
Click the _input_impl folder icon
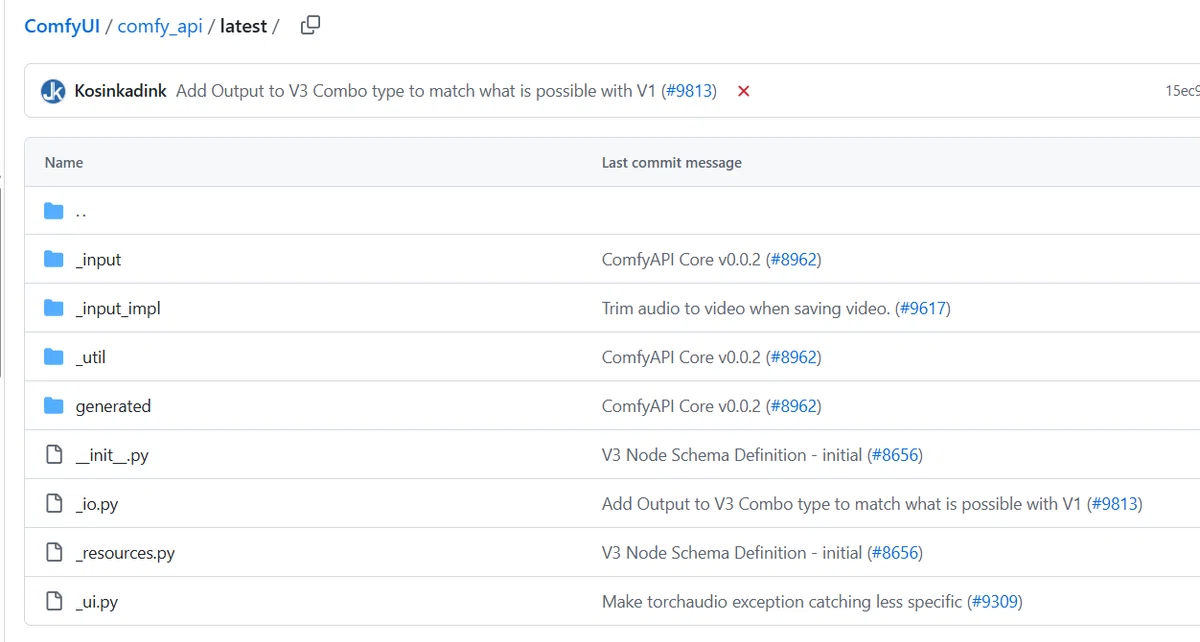click(x=54, y=308)
